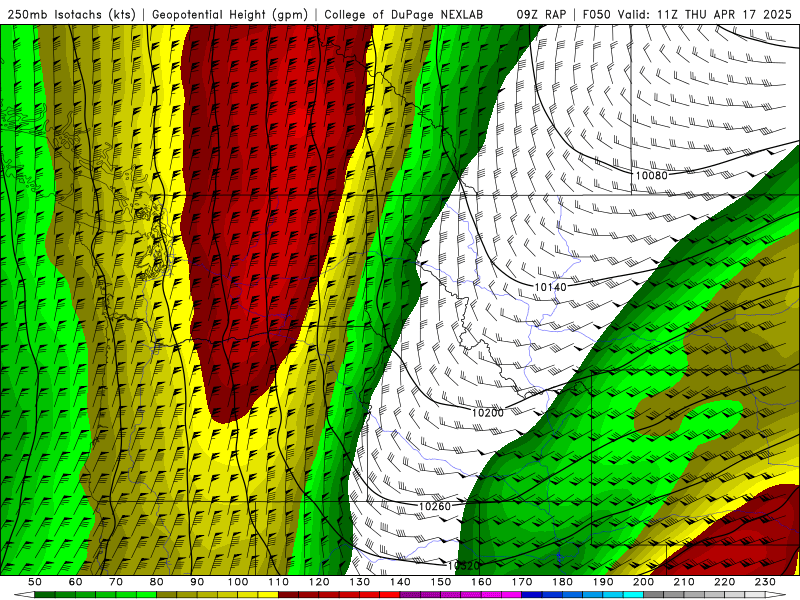Click the "Geopotential Height (gpm)" header label

coord(230,15)
